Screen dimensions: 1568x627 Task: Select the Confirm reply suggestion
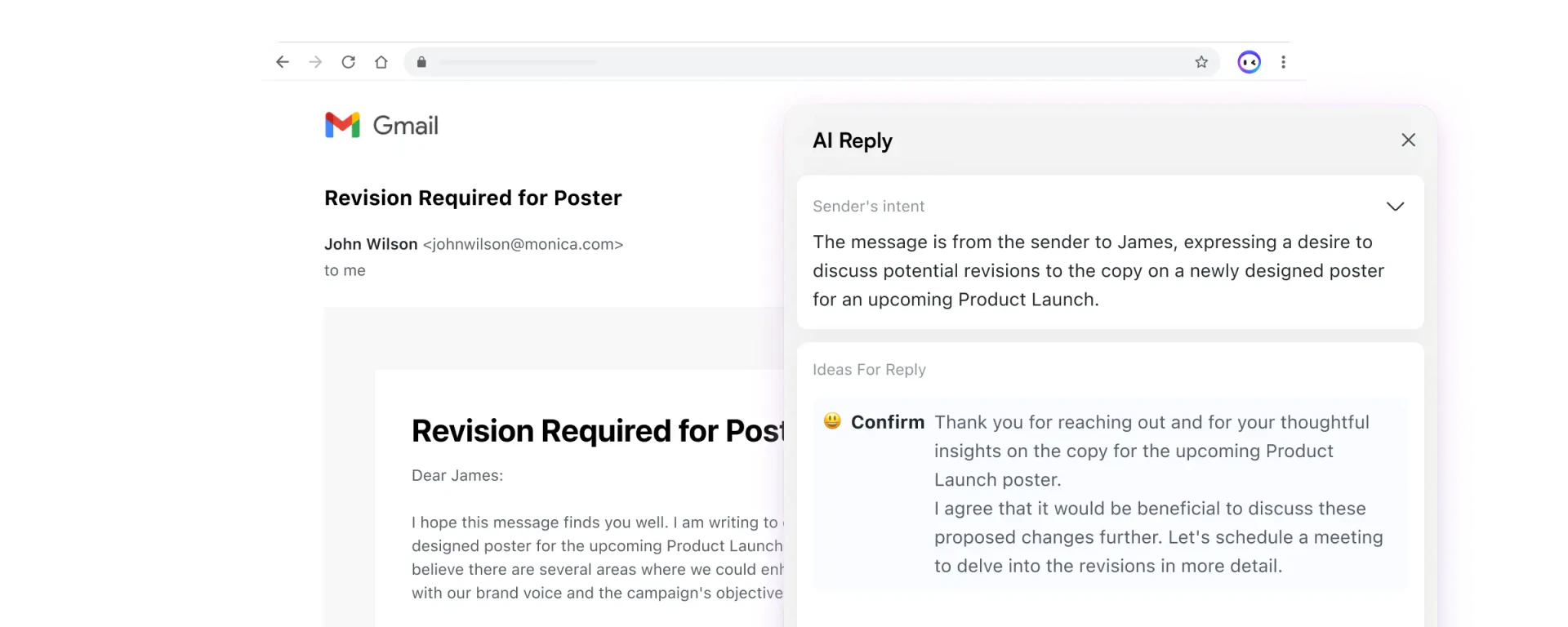(888, 422)
